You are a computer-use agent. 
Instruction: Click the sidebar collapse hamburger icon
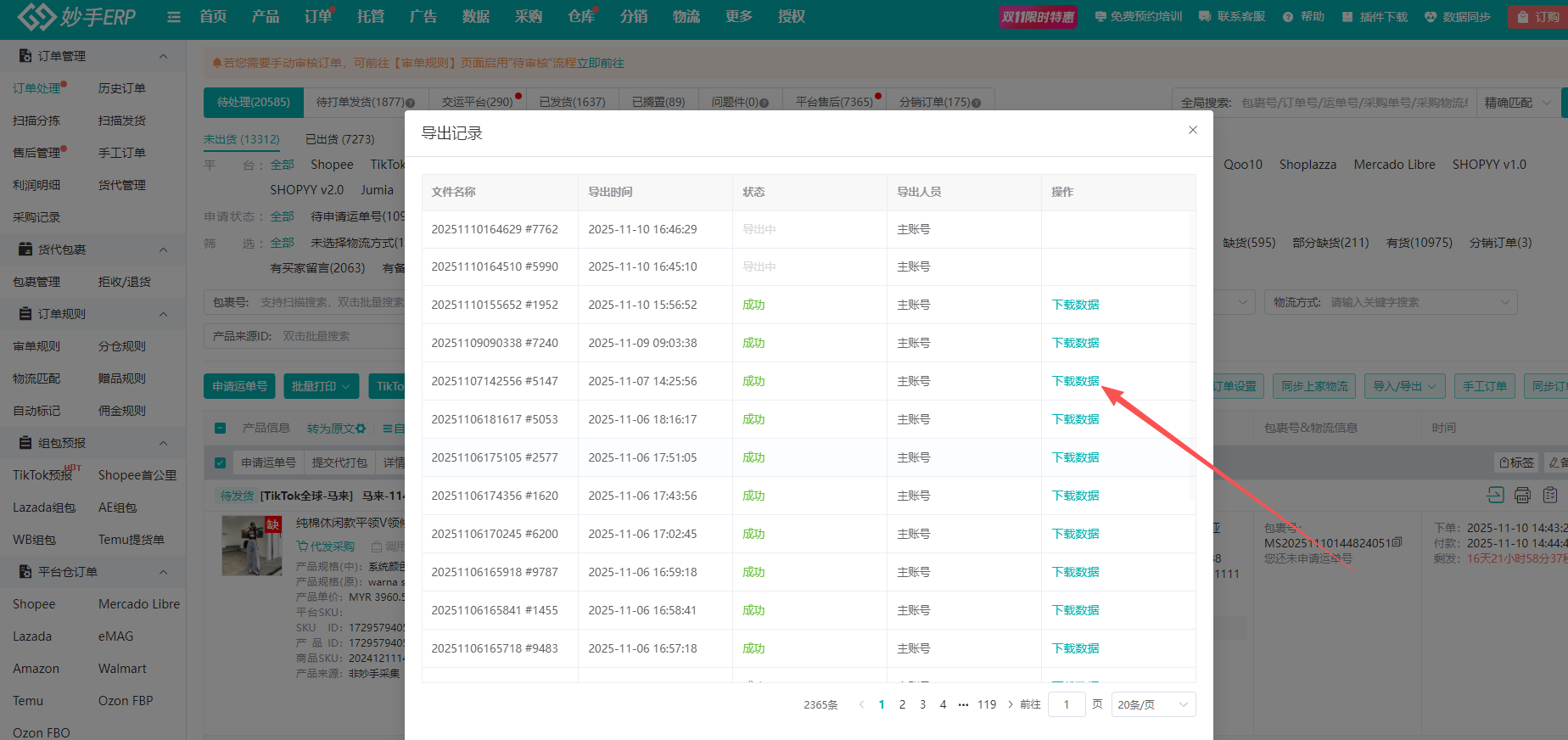tap(174, 17)
